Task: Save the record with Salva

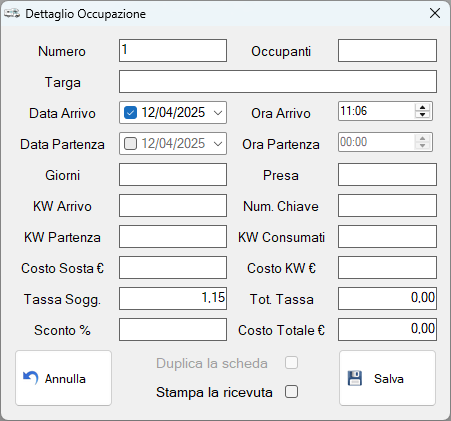Action: click(x=387, y=378)
